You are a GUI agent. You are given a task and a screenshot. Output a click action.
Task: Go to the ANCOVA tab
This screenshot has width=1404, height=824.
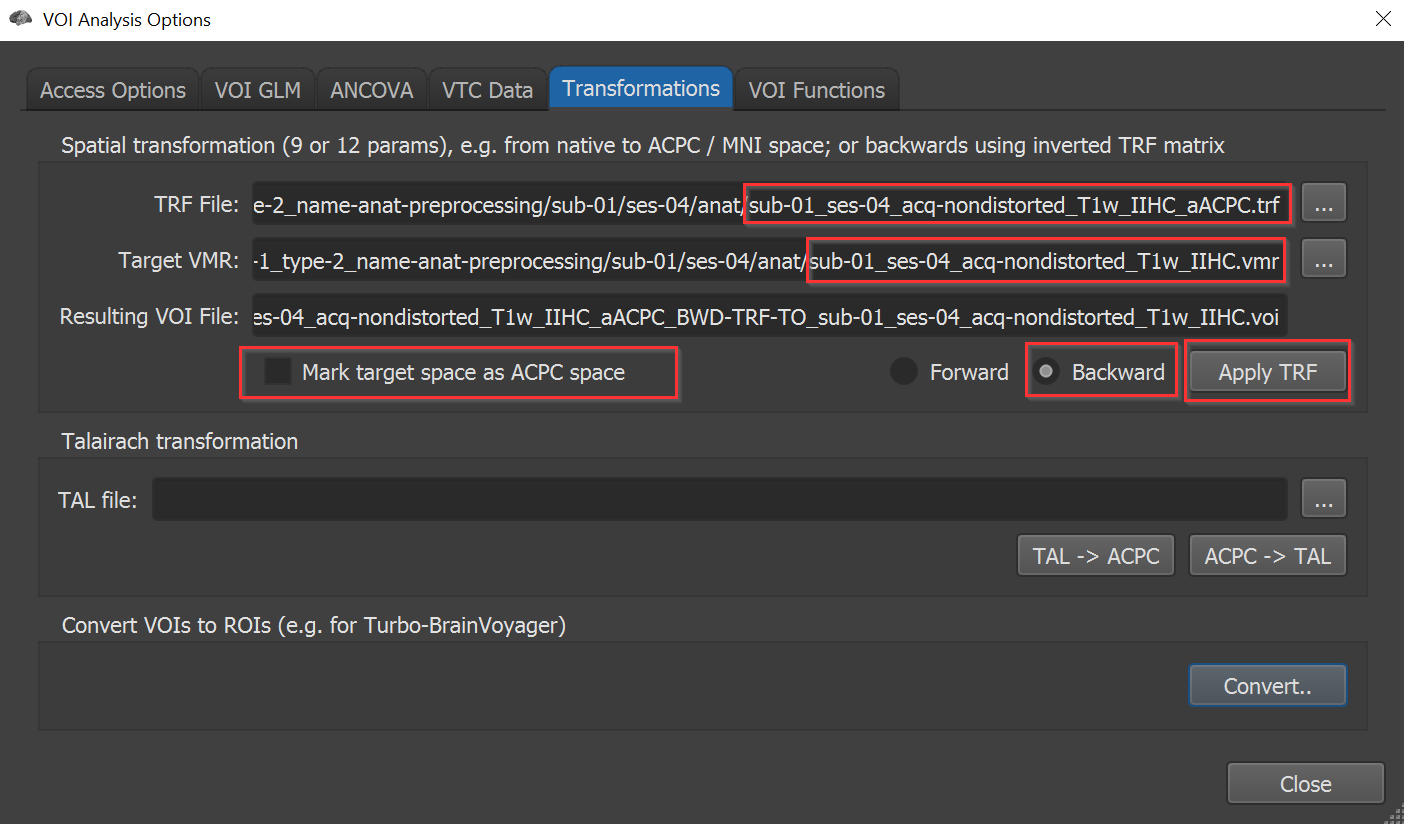coord(372,90)
